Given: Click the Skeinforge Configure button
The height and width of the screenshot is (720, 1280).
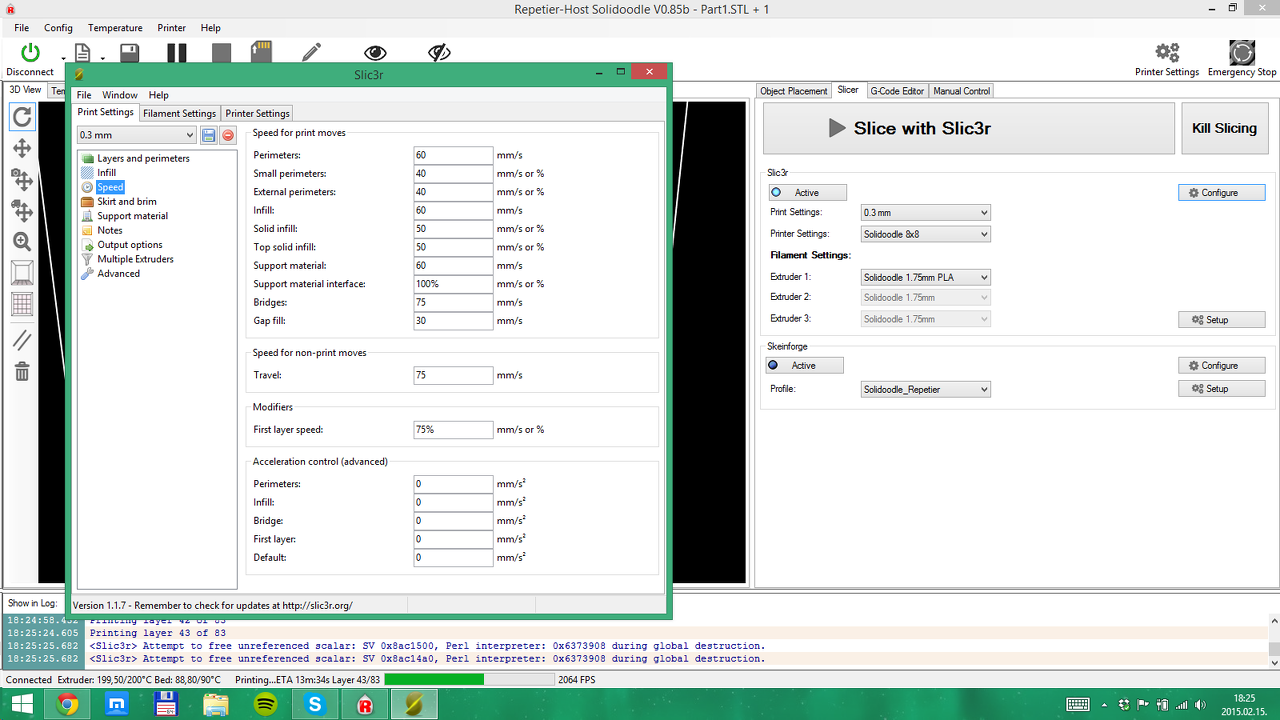Looking at the screenshot, I should tap(1221, 365).
